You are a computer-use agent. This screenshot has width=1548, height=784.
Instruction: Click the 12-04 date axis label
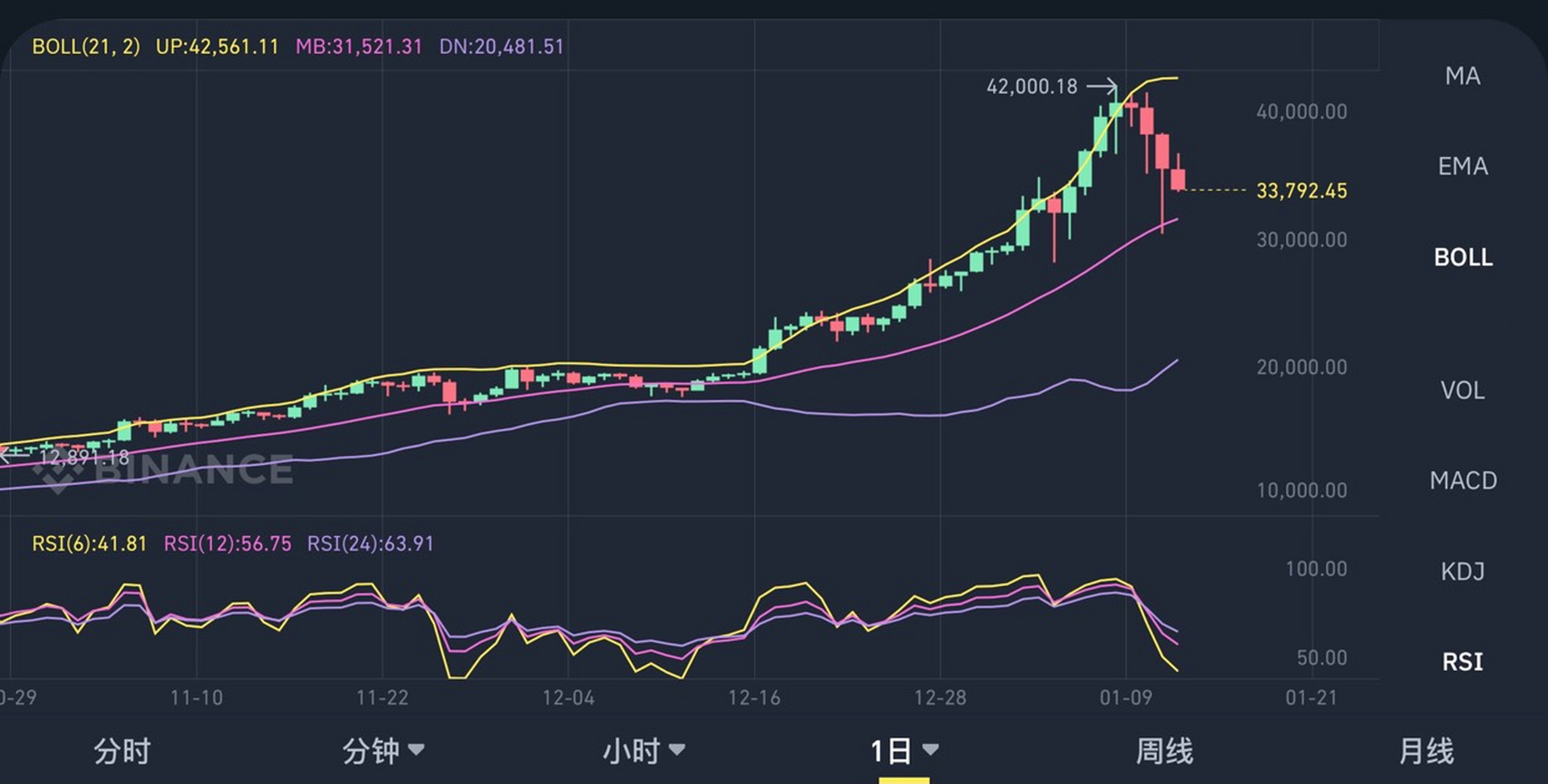568,698
